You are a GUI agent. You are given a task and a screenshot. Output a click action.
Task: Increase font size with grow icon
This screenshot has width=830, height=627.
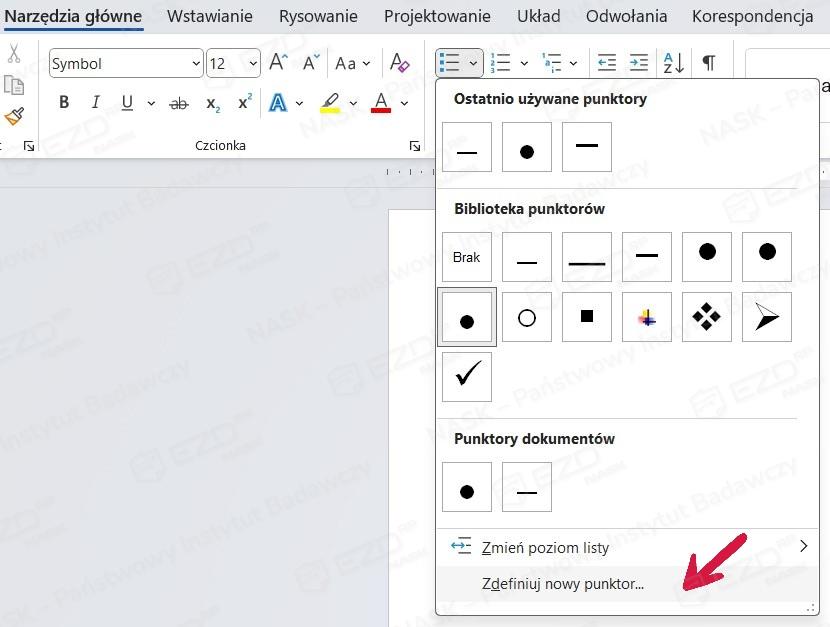coord(279,63)
